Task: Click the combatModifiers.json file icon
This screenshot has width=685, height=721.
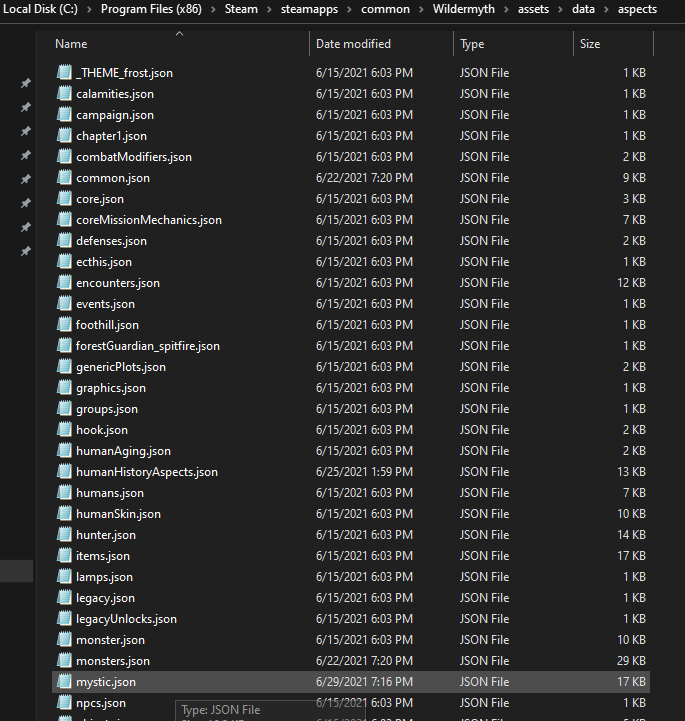Action: click(x=64, y=157)
